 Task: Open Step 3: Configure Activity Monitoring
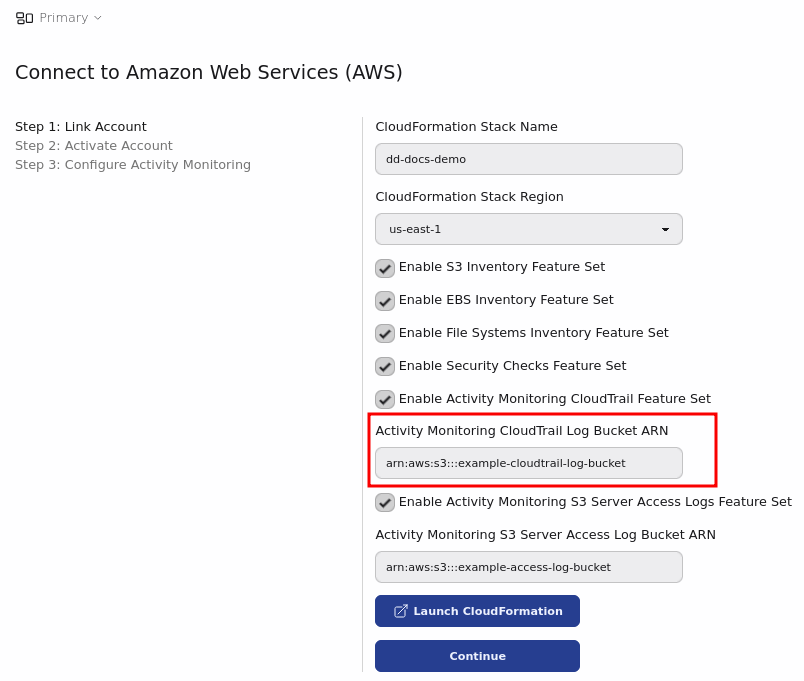133,165
